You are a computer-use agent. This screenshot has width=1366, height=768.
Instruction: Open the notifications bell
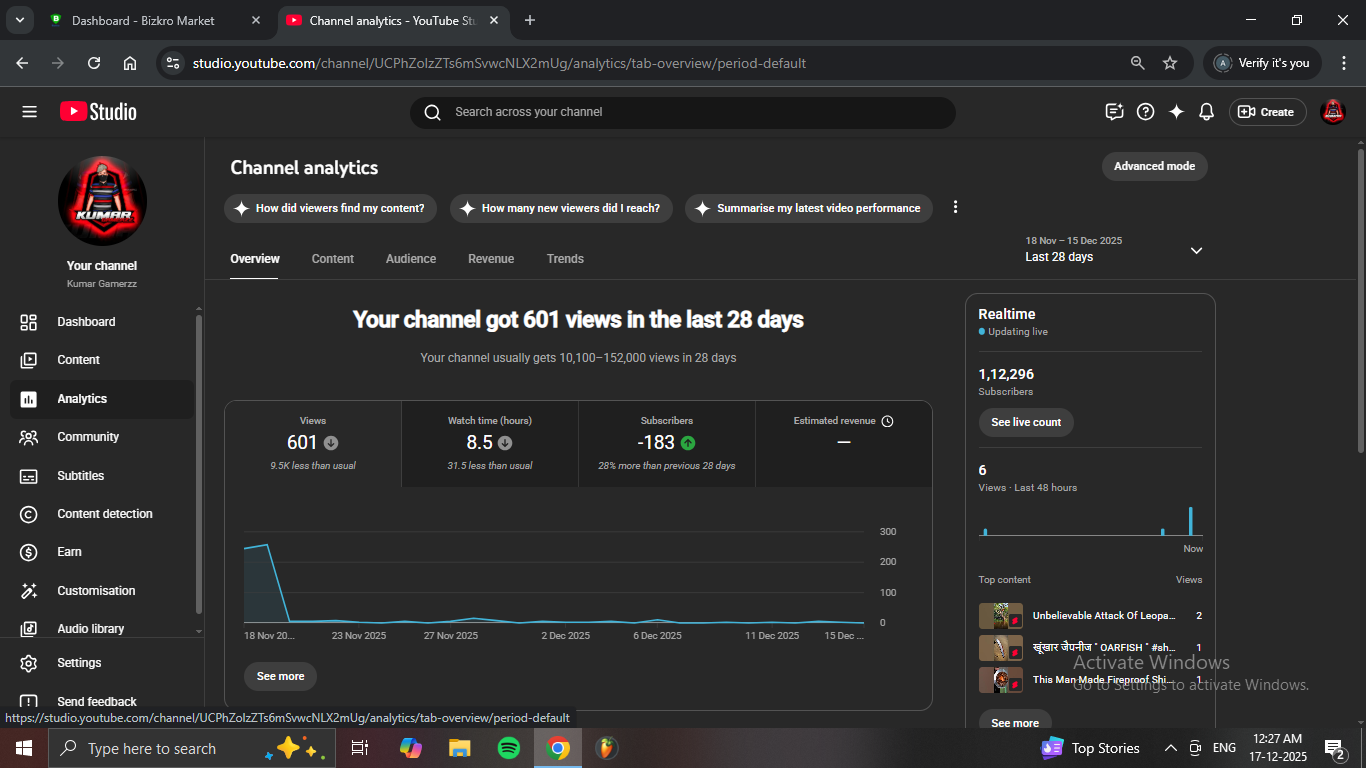(x=1206, y=112)
